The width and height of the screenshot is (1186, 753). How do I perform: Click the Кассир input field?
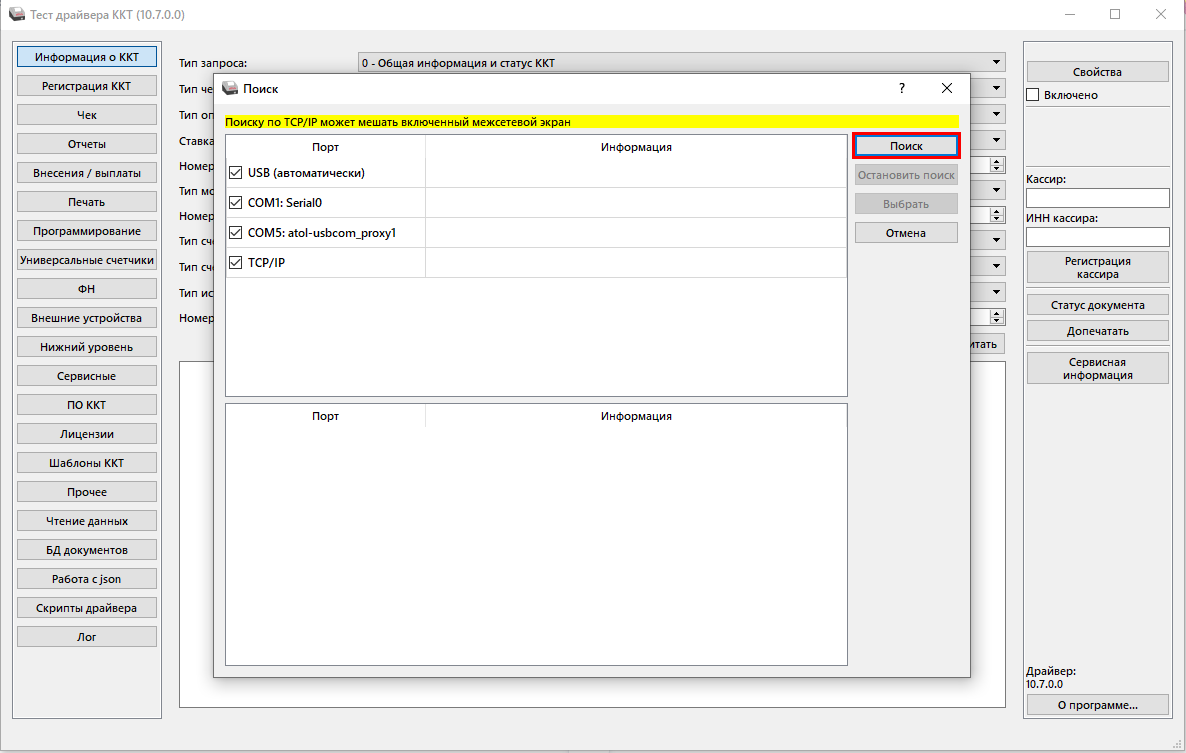(x=1097, y=198)
